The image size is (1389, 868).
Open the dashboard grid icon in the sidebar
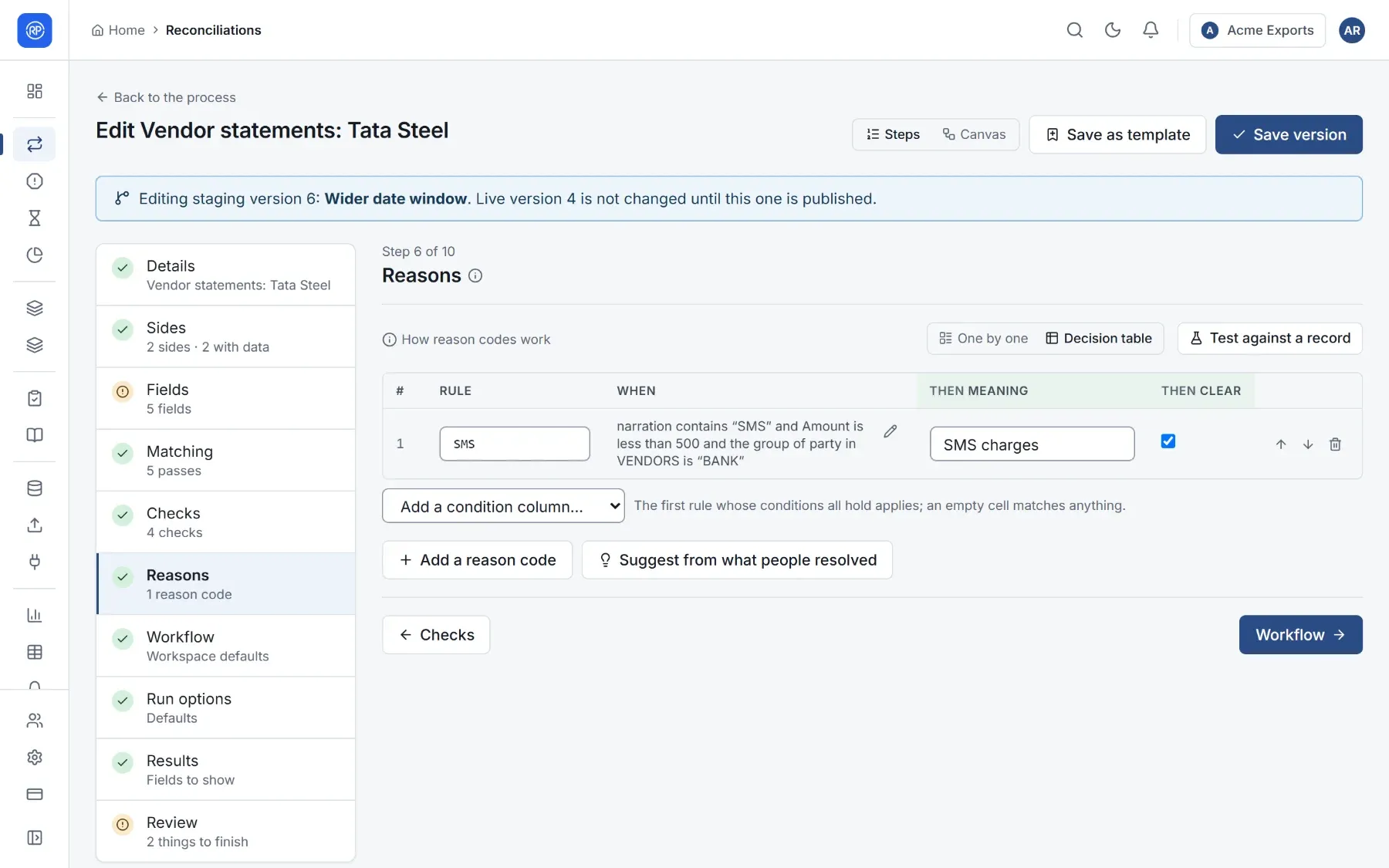pos(35,91)
